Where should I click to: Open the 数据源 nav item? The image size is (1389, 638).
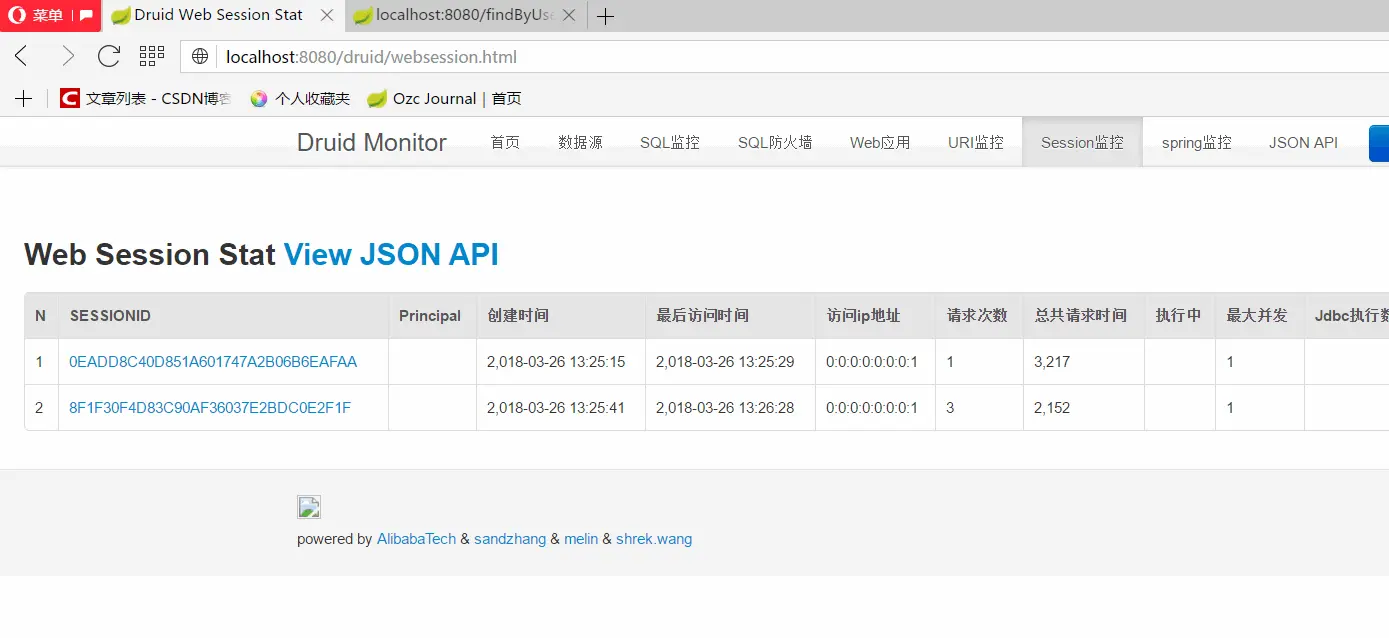pyautogui.click(x=580, y=142)
